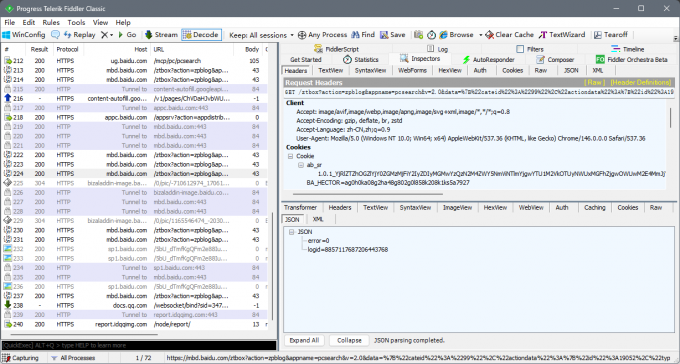Open Find sessions binoculars
This screenshot has width=680, height=364.
363,35
